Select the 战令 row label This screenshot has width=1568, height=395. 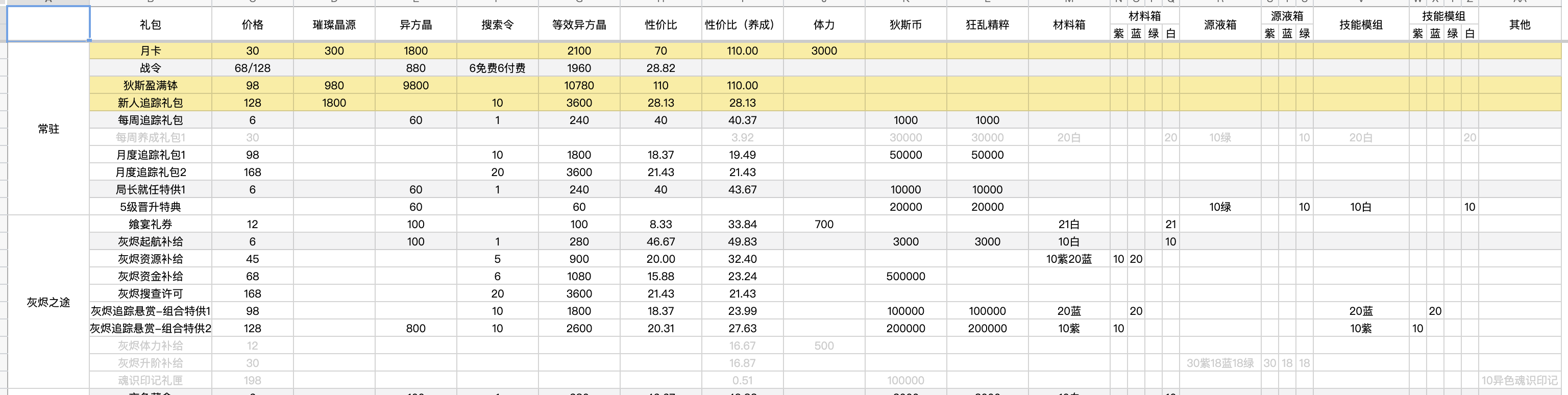click(x=151, y=68)
